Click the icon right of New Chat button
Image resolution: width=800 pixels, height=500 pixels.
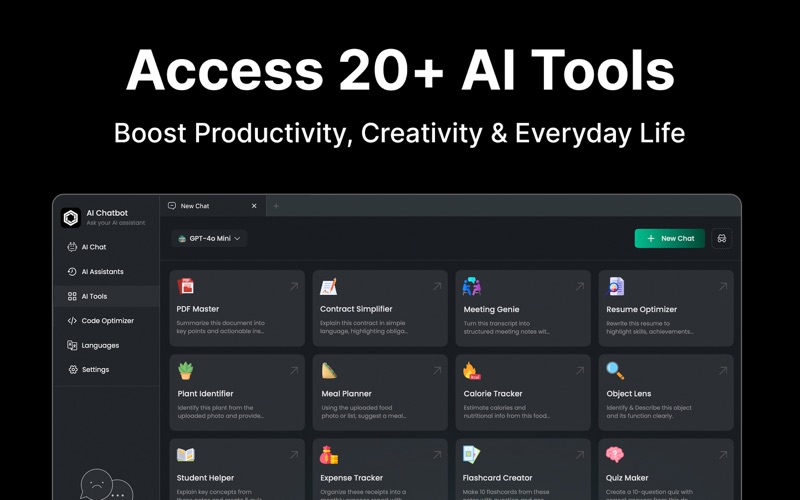pyautogui.click(x=722, y=239)
